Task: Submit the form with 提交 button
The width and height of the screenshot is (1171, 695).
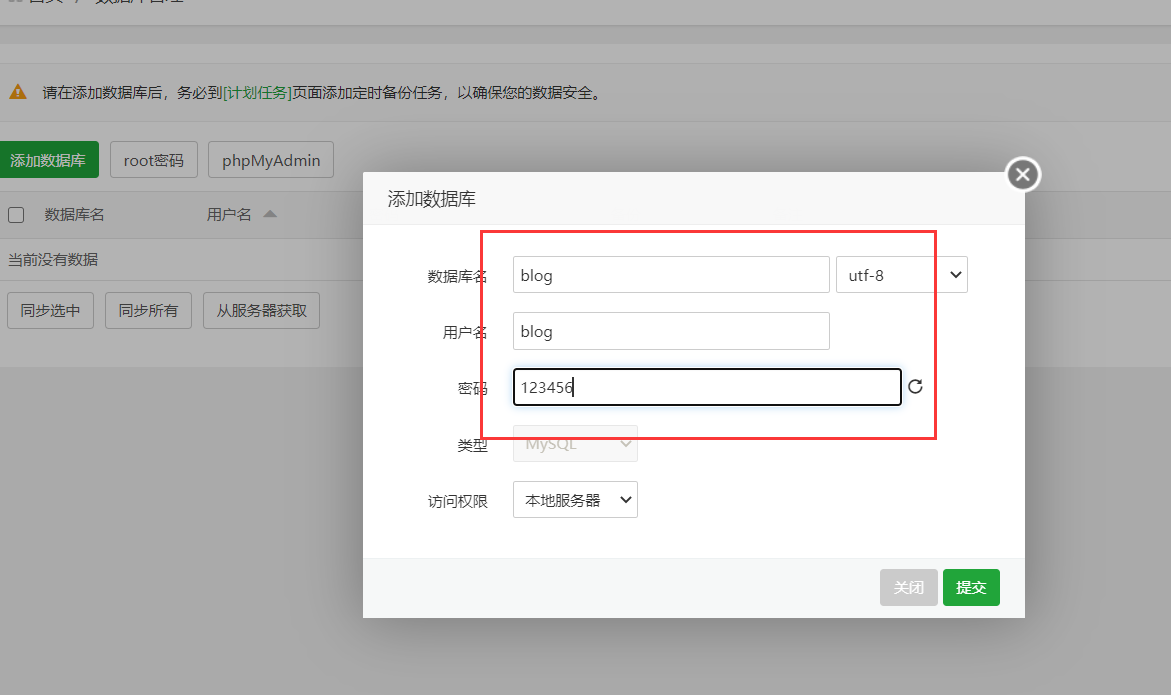Action: [971, 588]
